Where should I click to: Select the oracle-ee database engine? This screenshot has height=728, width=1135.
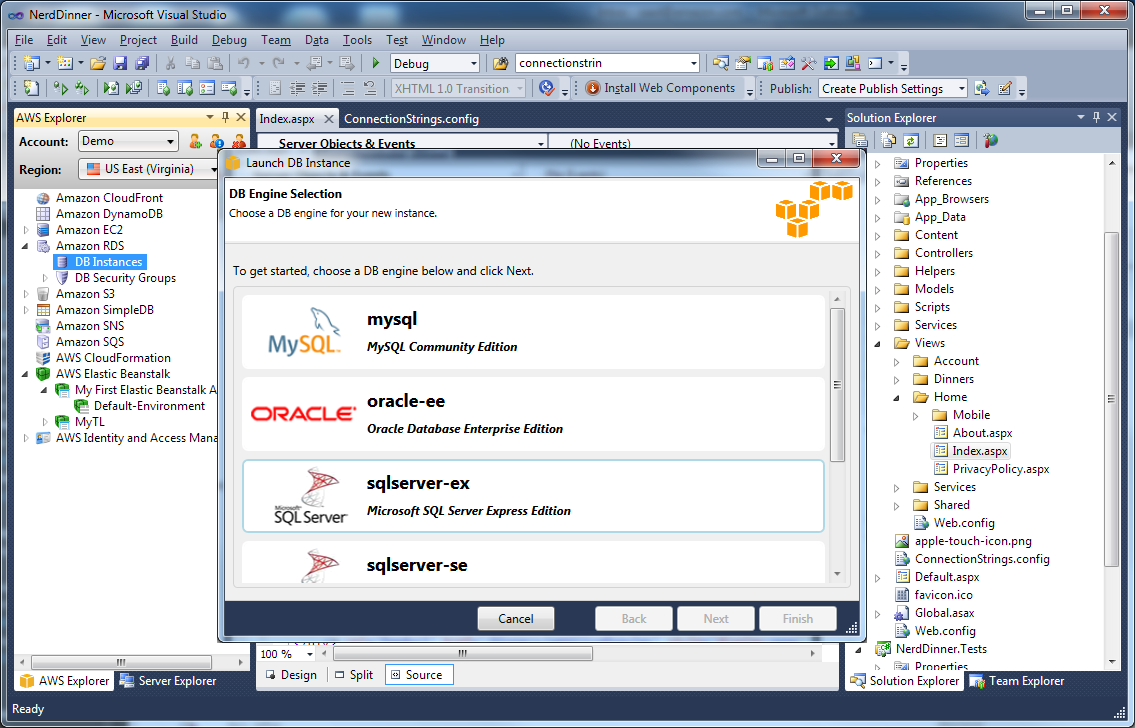coord(533,414)
